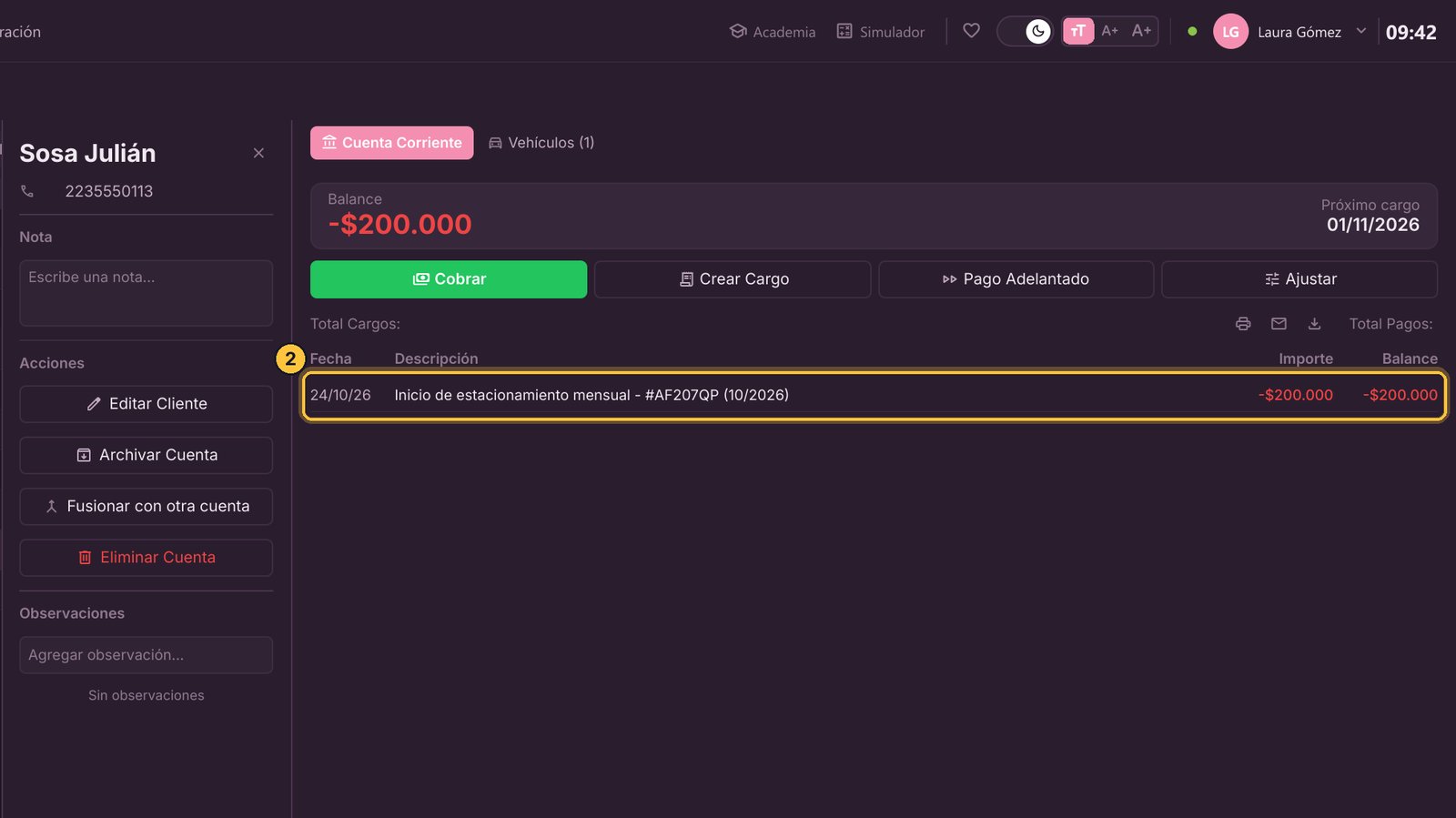The image size is (1456, 818).
Task: Click the envelope email icon
Action: [x=1279, y=324]
